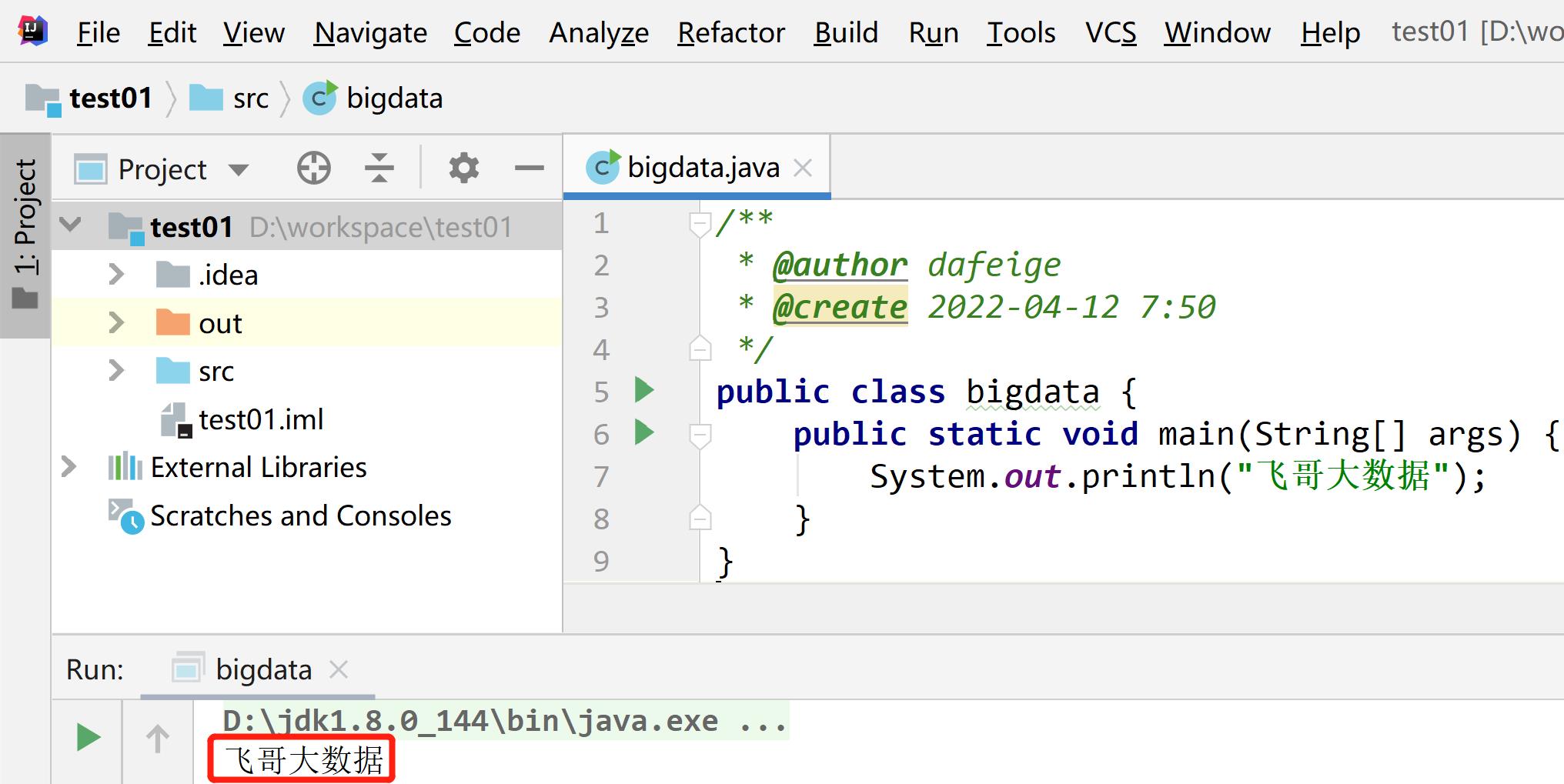Open the File menu

click(x=99, y=32)
